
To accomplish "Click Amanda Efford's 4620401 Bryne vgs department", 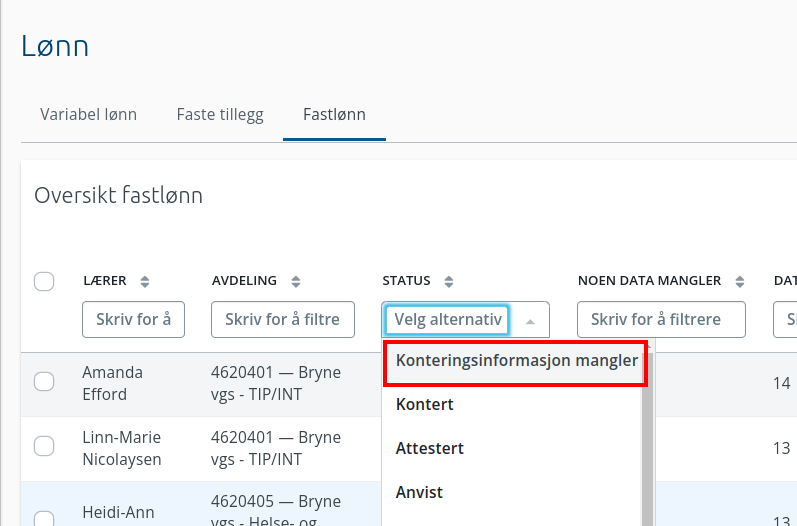I will [276, 383].
